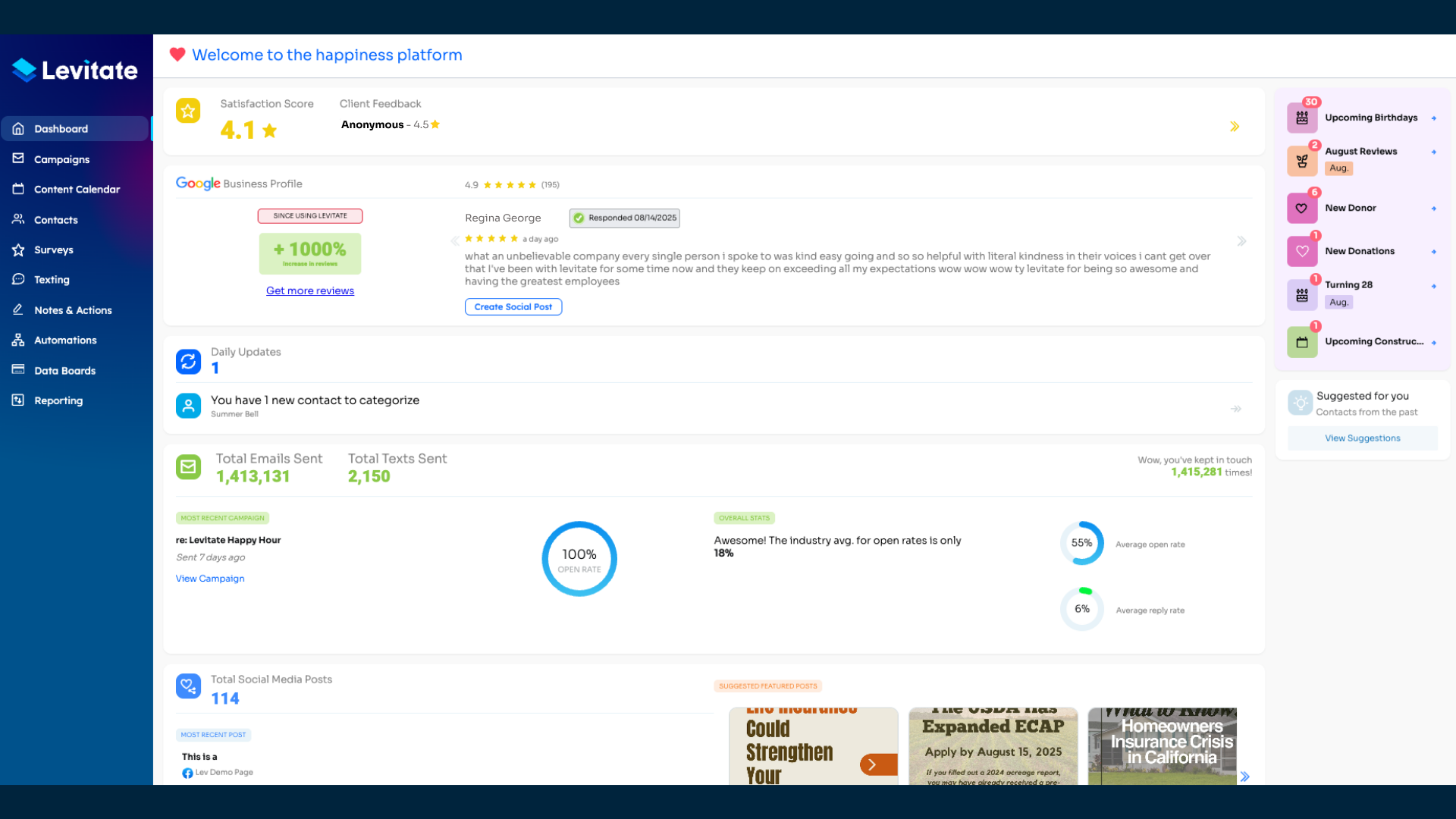Expand New Donations plus indicator
Viewport: 1456px width, 819px height.
pos(1434,252)
